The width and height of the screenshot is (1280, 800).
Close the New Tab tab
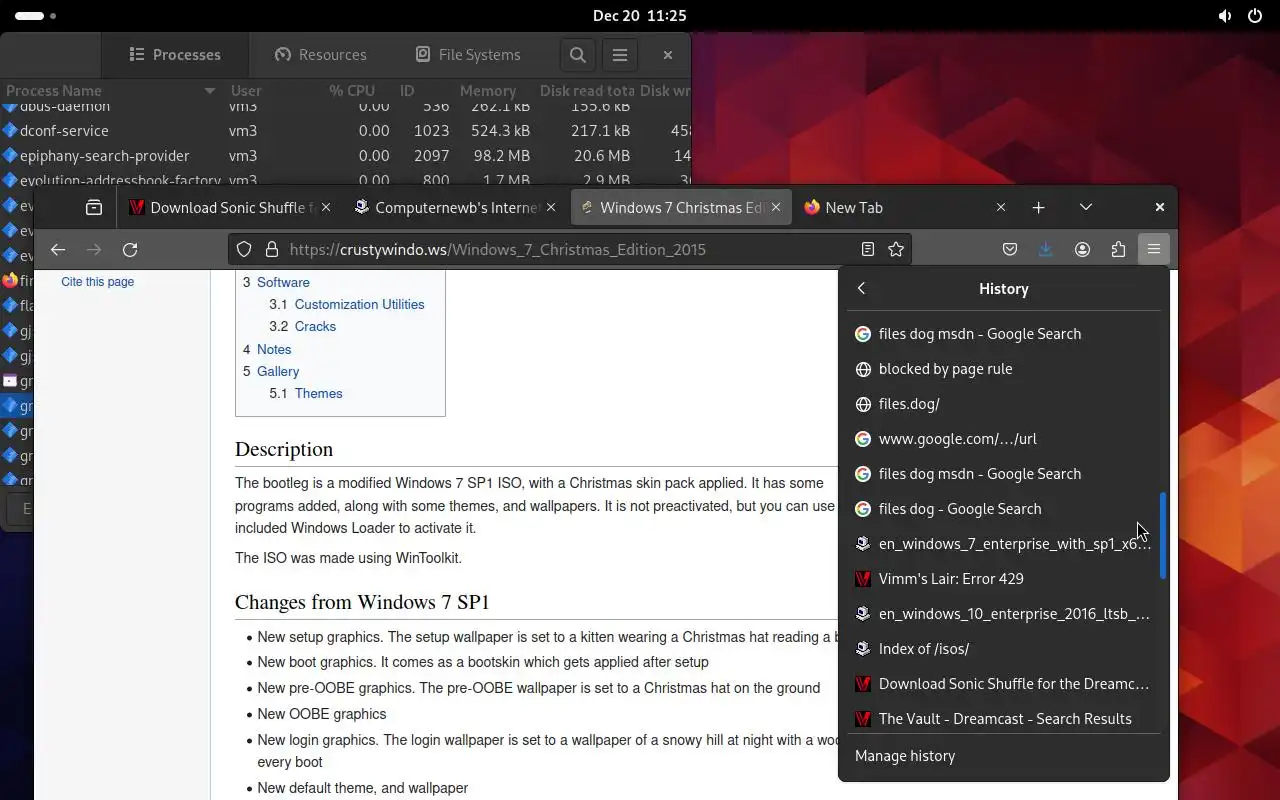point(1001,207)
